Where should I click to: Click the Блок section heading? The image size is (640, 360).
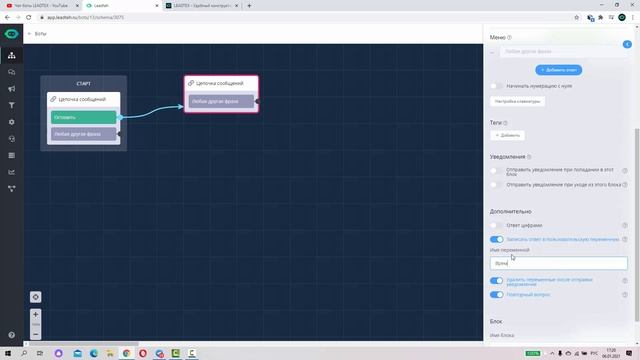(496, 321)
